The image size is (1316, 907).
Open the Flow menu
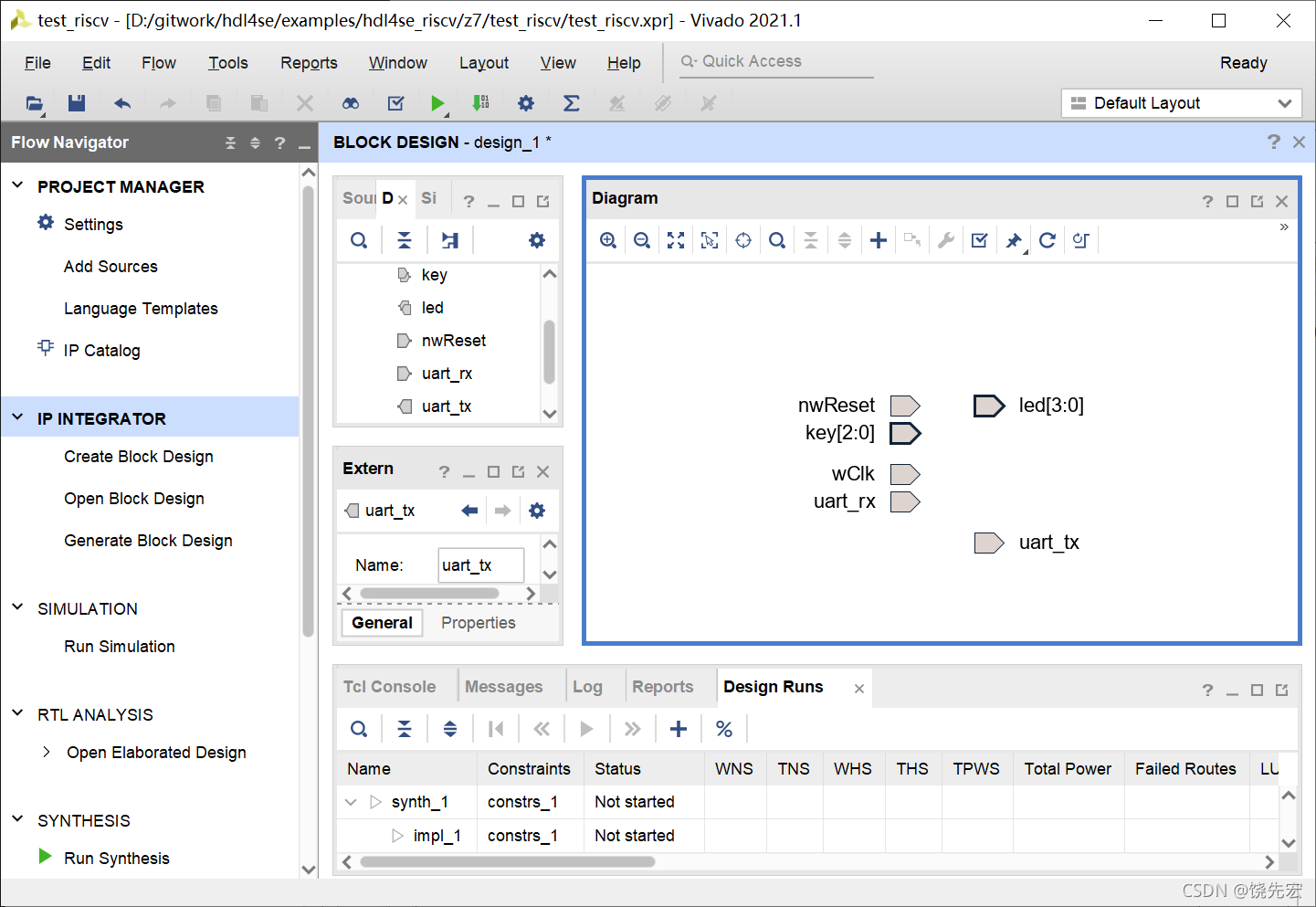click(159, 63)
